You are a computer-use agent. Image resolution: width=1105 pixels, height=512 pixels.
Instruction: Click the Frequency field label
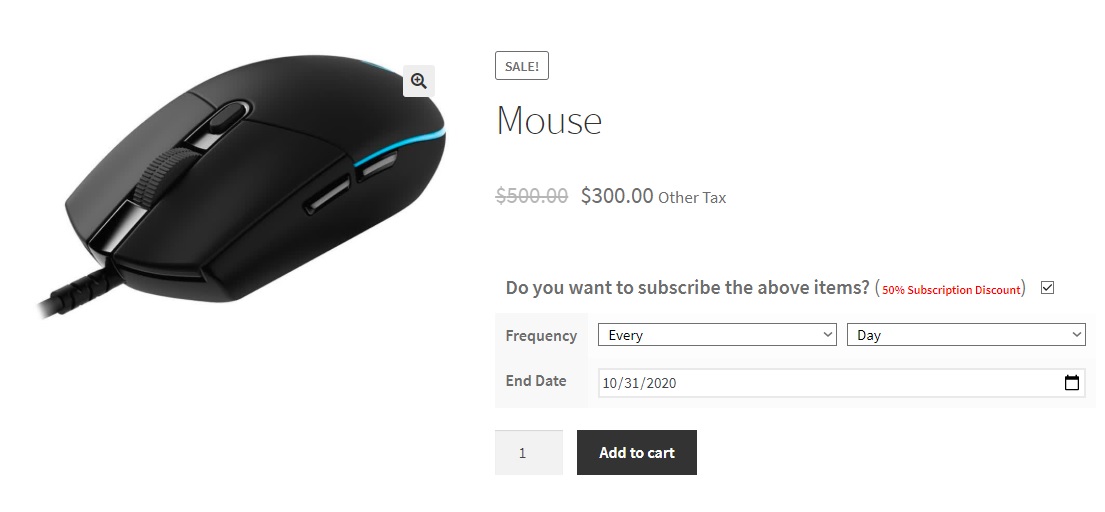541,336
